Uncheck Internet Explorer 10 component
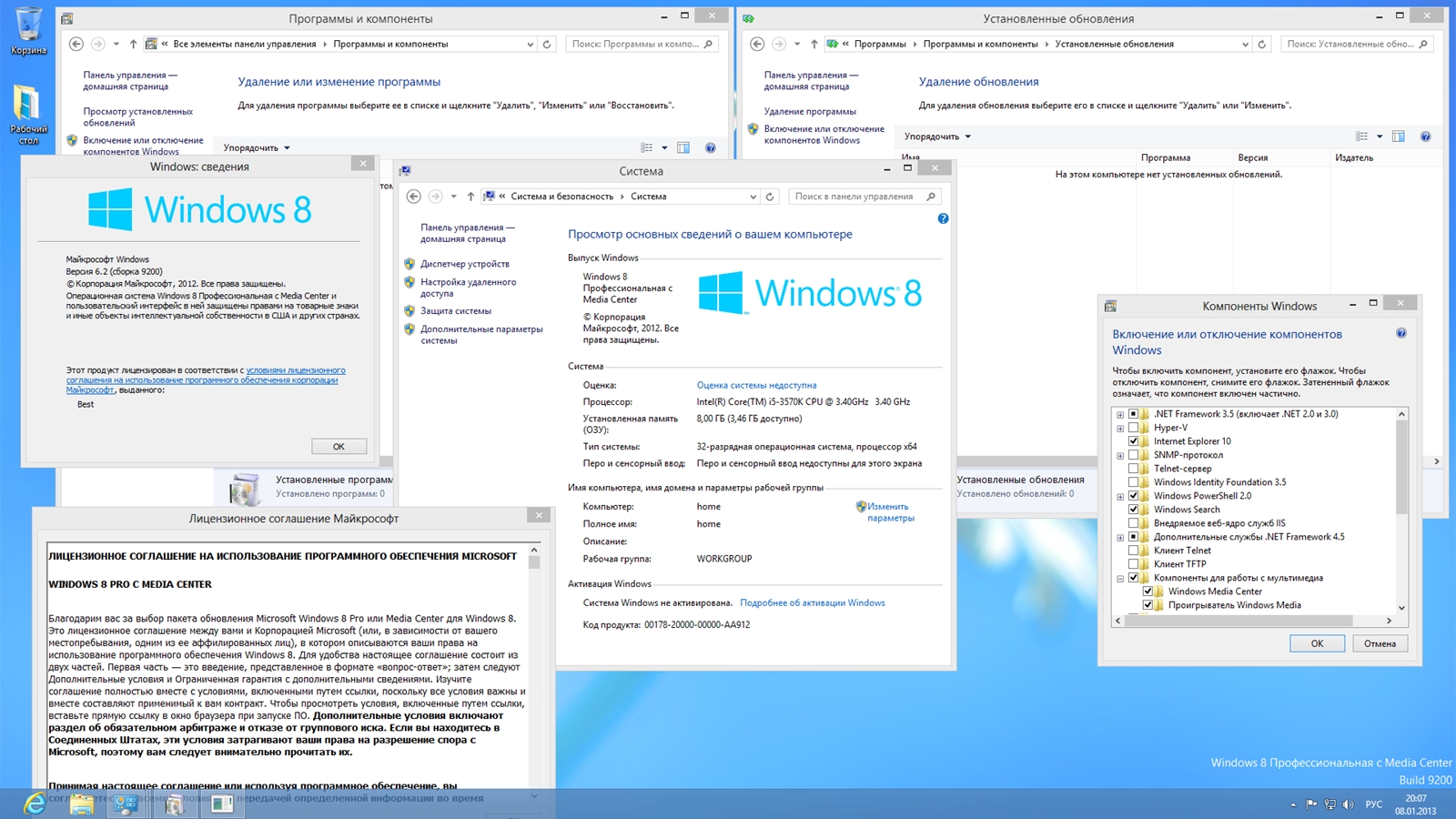The image size is (1456, 819). tap(1133, 441)
